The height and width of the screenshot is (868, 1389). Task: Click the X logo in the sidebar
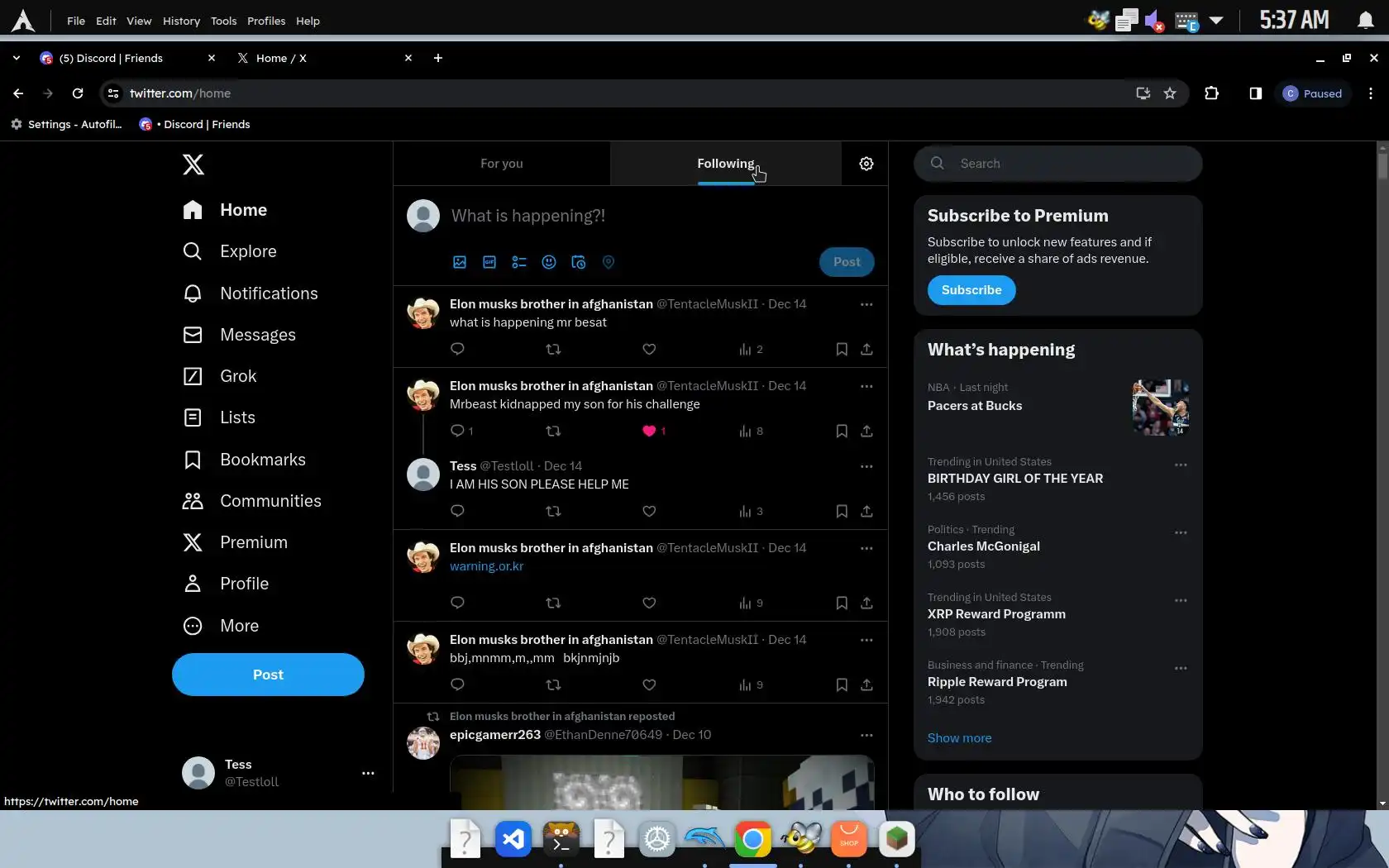click(x=193, y=165)
